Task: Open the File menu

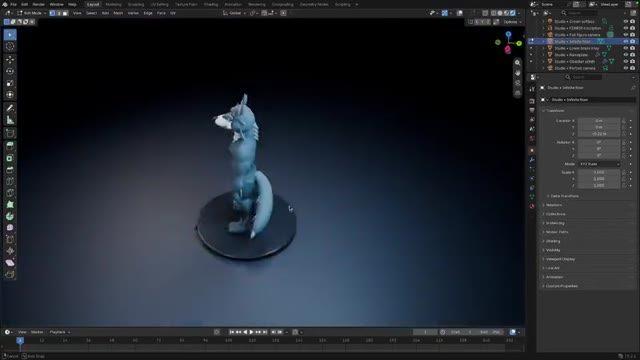Action: 13,4
